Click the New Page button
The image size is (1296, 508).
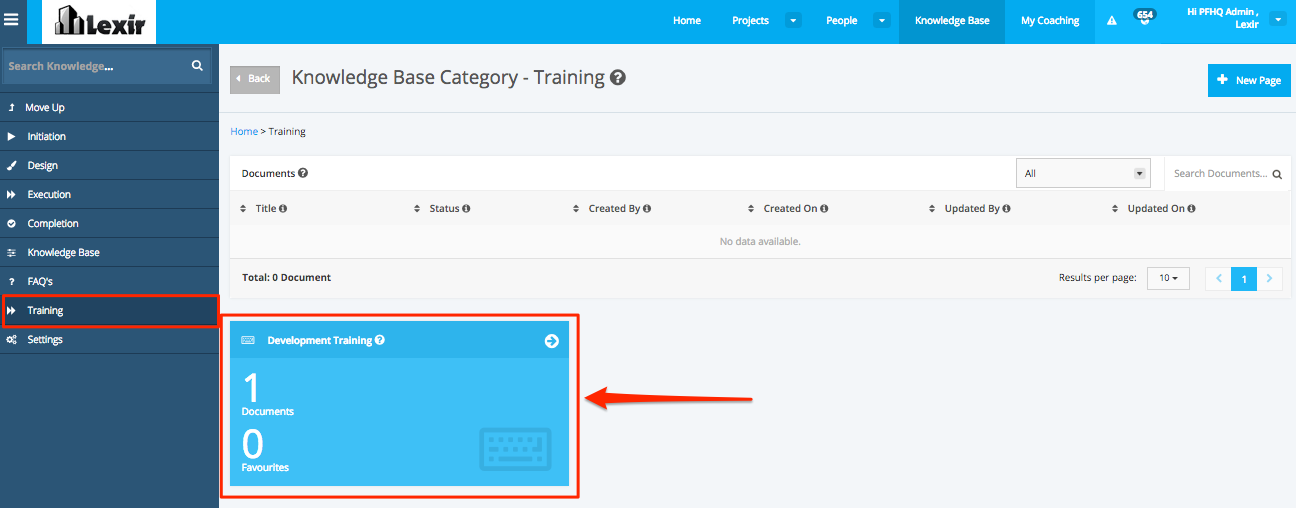pyautogui.click(x=1249, y=80)
